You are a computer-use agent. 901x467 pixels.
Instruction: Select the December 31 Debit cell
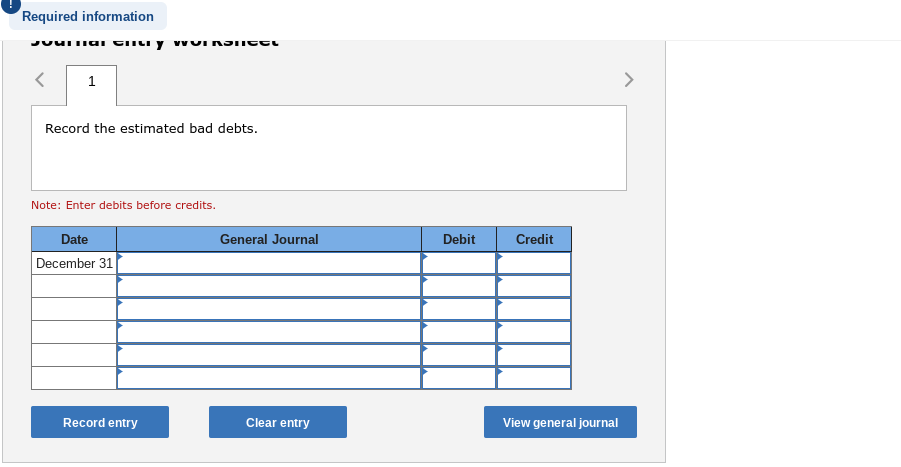[x=459, y=263]
